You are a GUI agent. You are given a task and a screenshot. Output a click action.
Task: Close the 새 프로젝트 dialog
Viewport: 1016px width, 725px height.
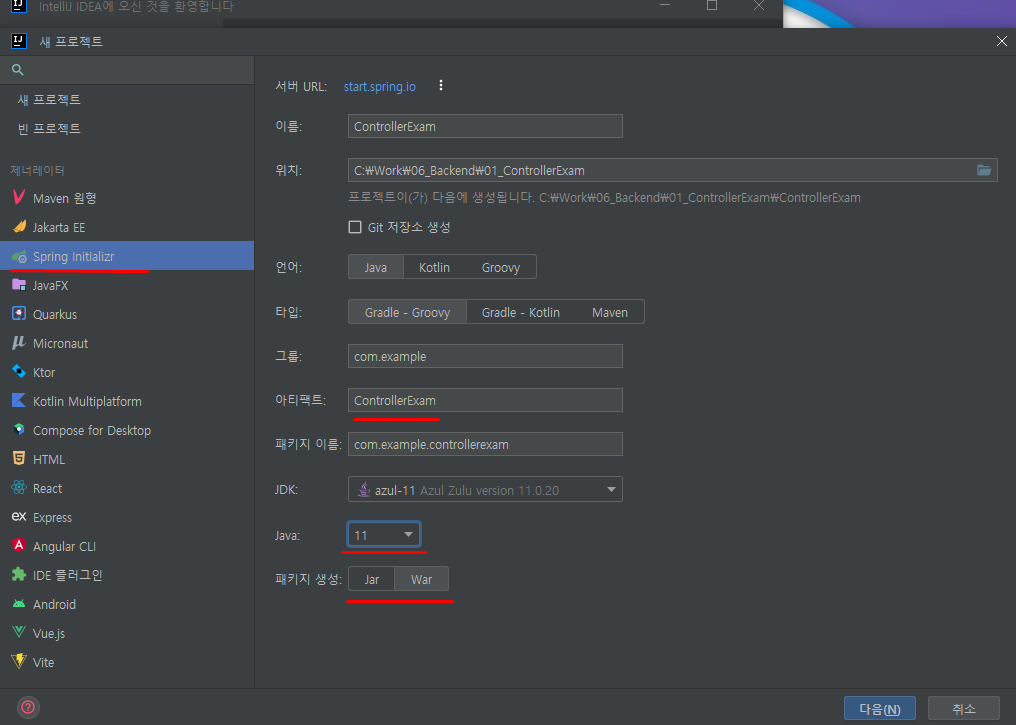1002,41
